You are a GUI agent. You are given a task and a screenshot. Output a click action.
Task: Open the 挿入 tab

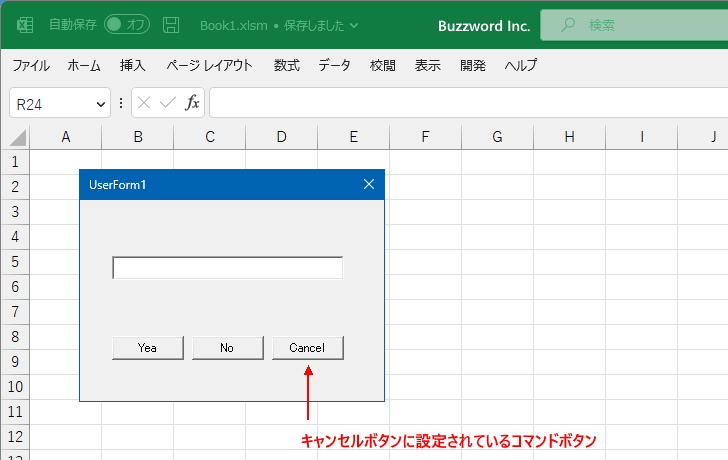pos(133,65)
